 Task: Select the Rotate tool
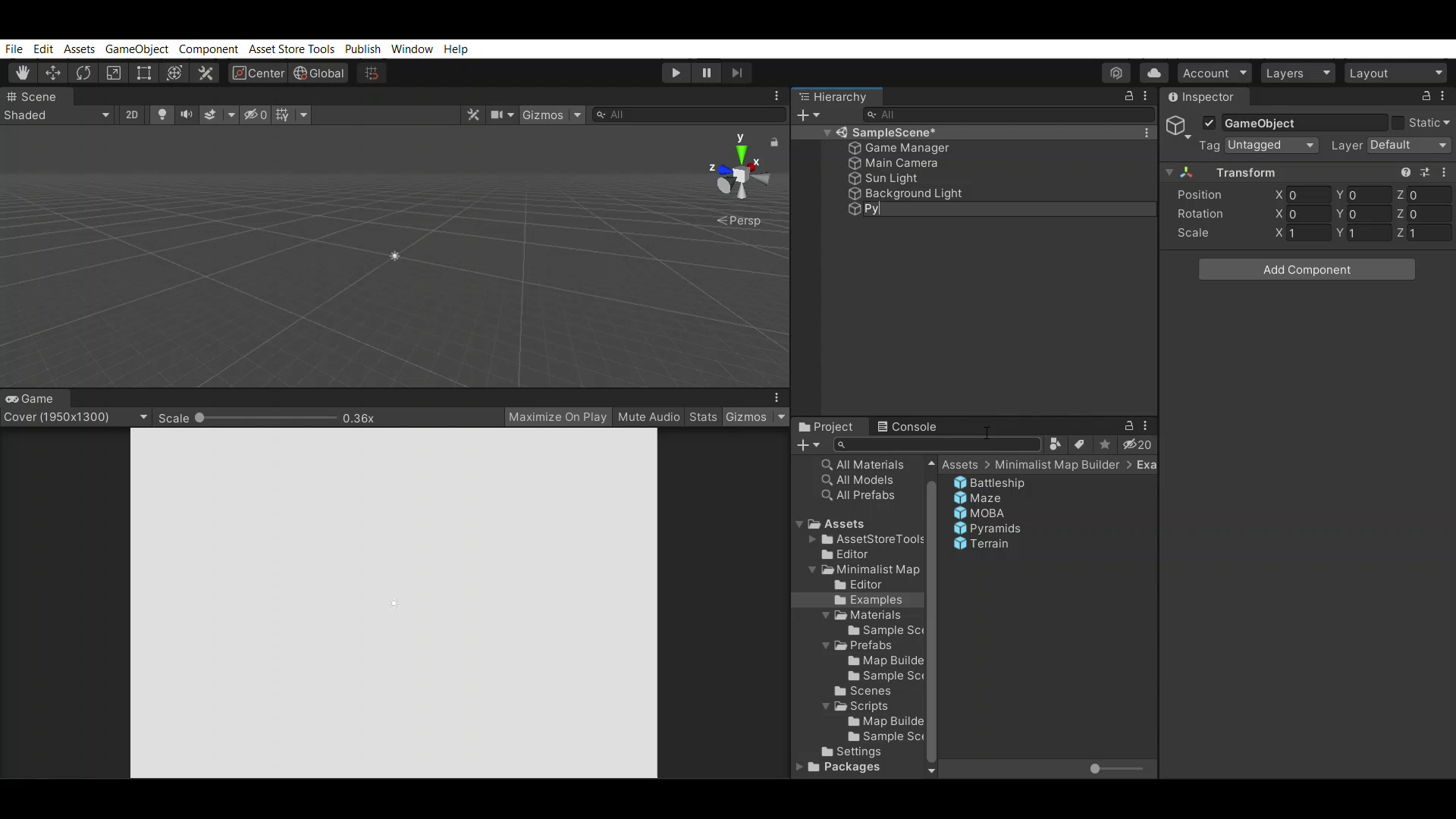pyautogui.click(x=83, y=73)
